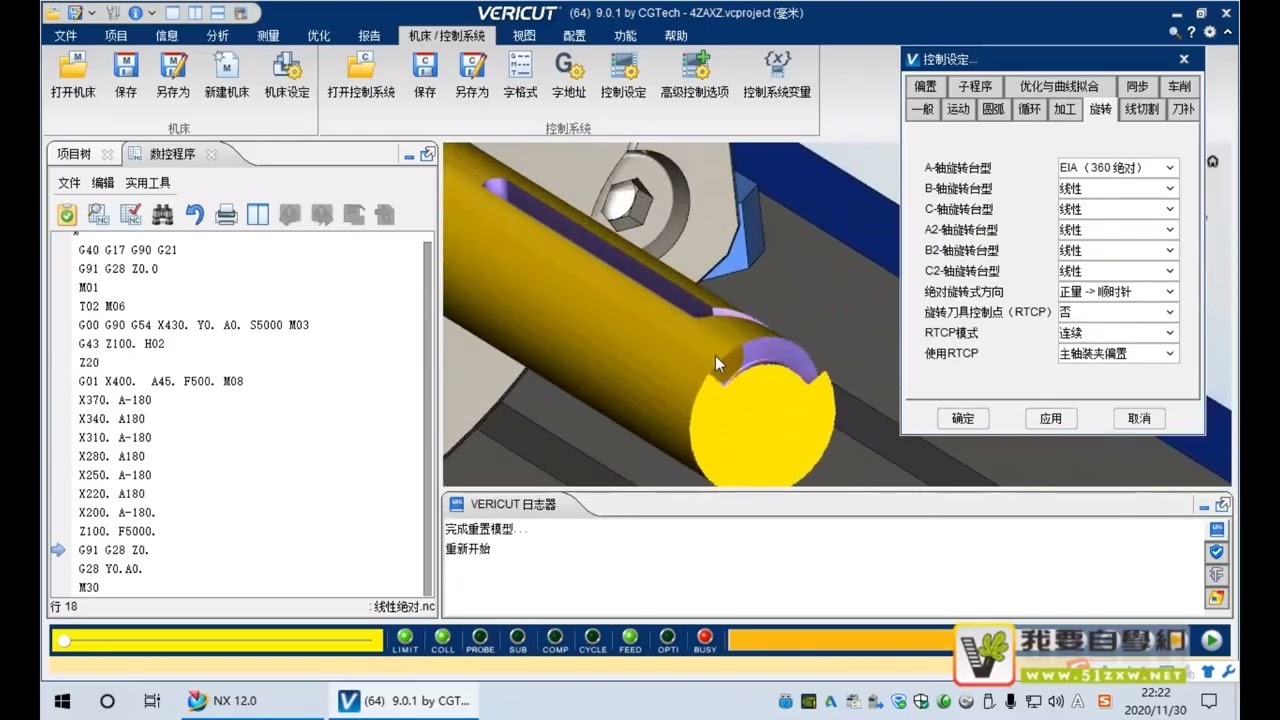This screenshot has width=1280, height=720.
Task: Open the B2-轴旋转台型 dropdown
Action: [1118, 250]
